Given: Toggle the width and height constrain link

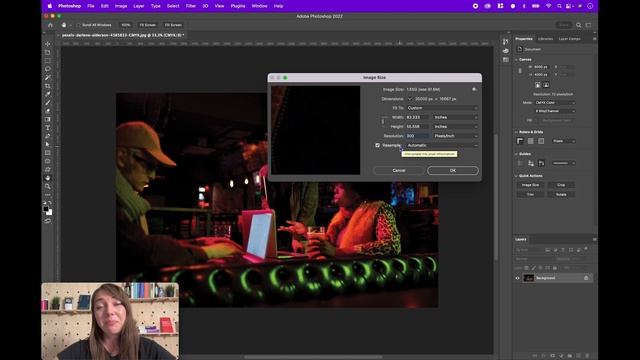Looking at the screenshot, I should [383, 122].
